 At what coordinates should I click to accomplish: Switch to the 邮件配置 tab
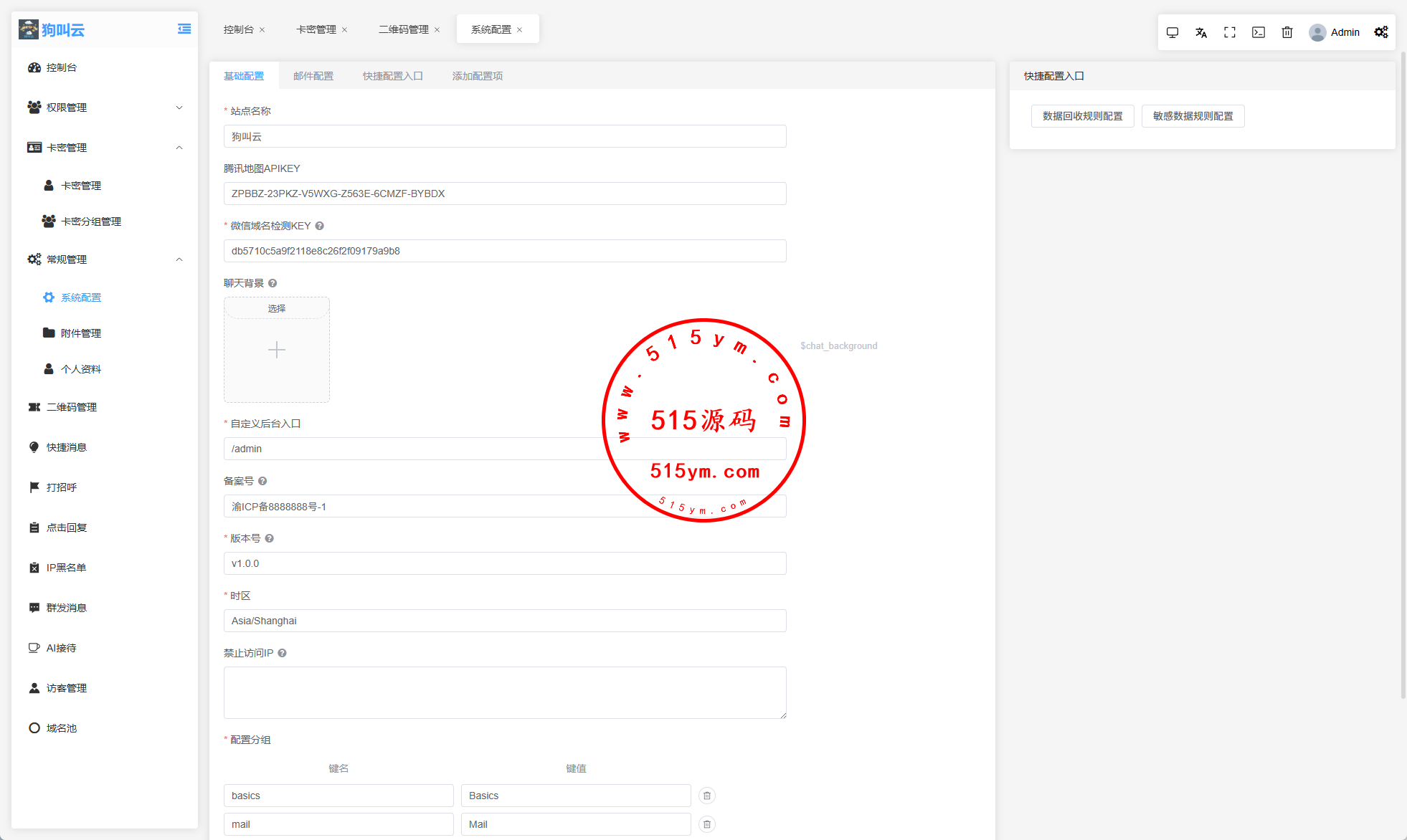(313, 76)
